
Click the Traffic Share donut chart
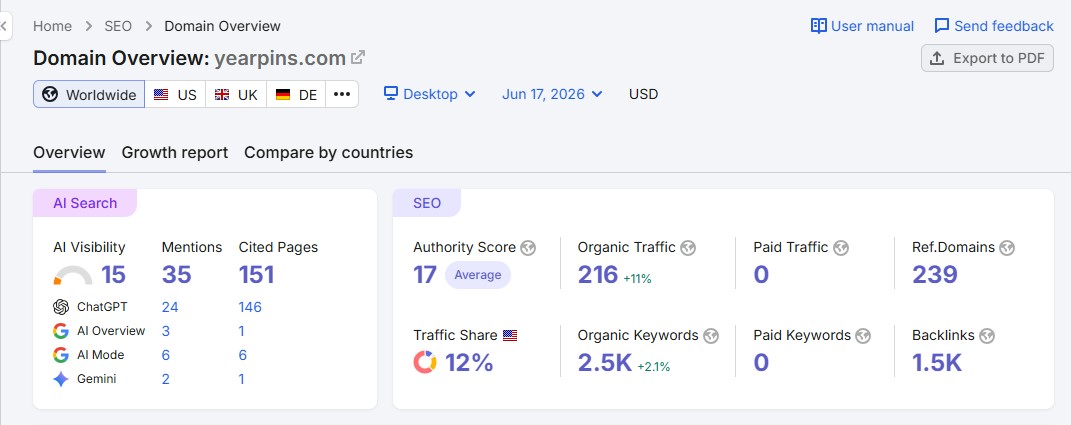coord(425,362)
